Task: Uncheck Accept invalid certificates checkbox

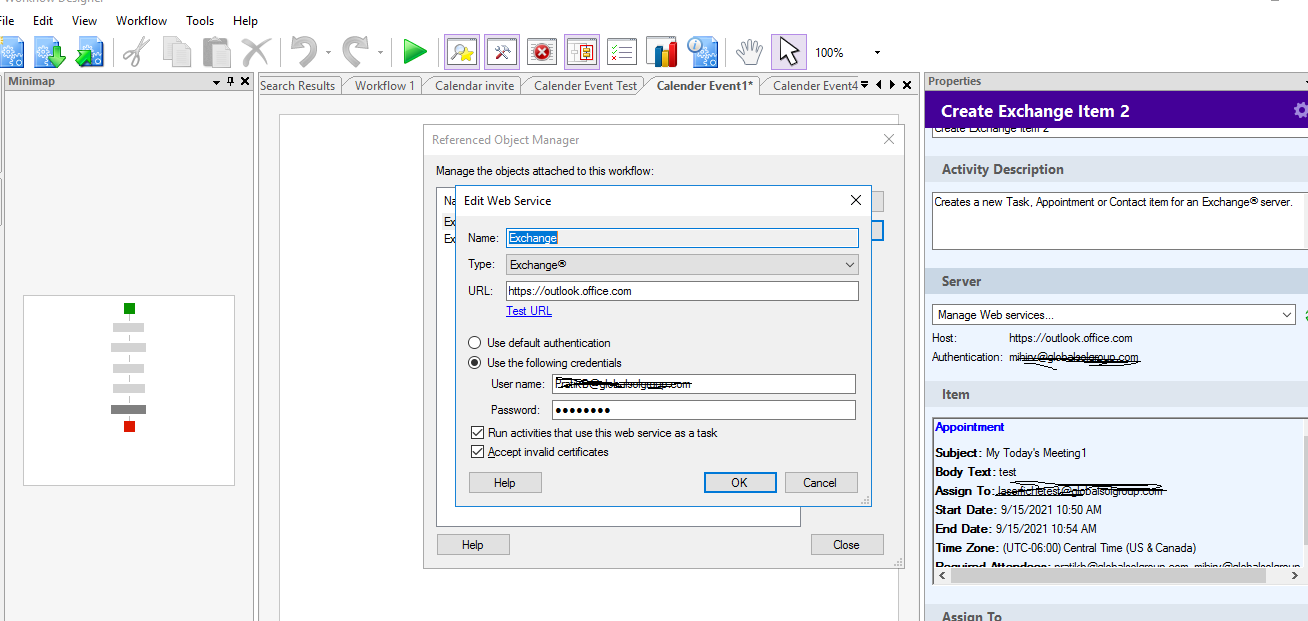Action: (x=478, y=452)
